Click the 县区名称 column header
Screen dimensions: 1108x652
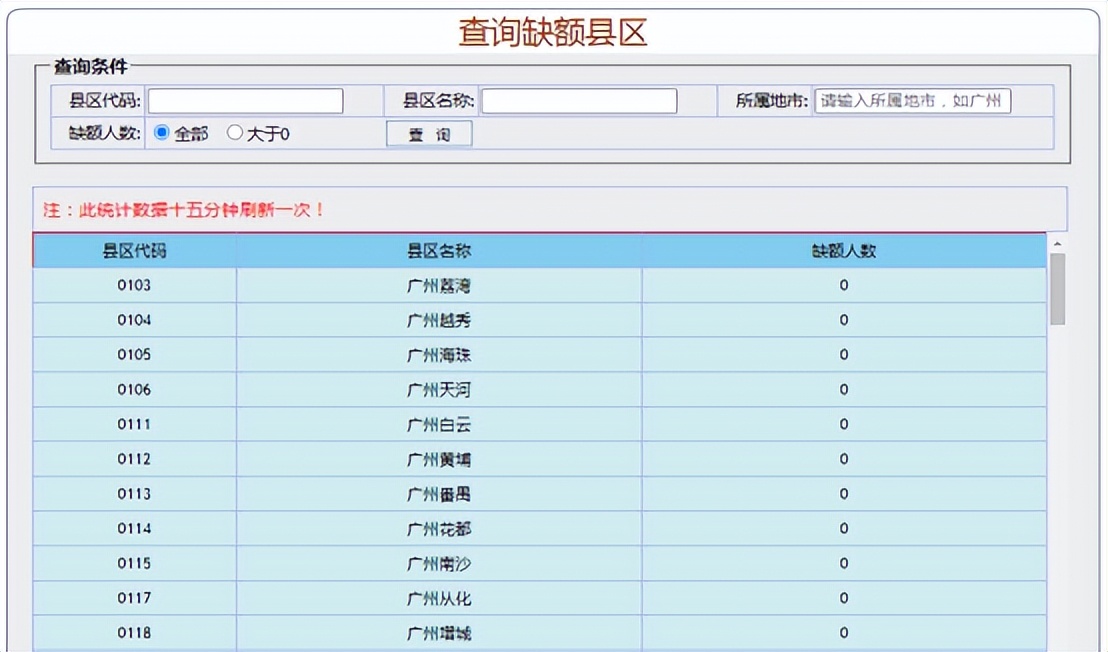[439, 251]
